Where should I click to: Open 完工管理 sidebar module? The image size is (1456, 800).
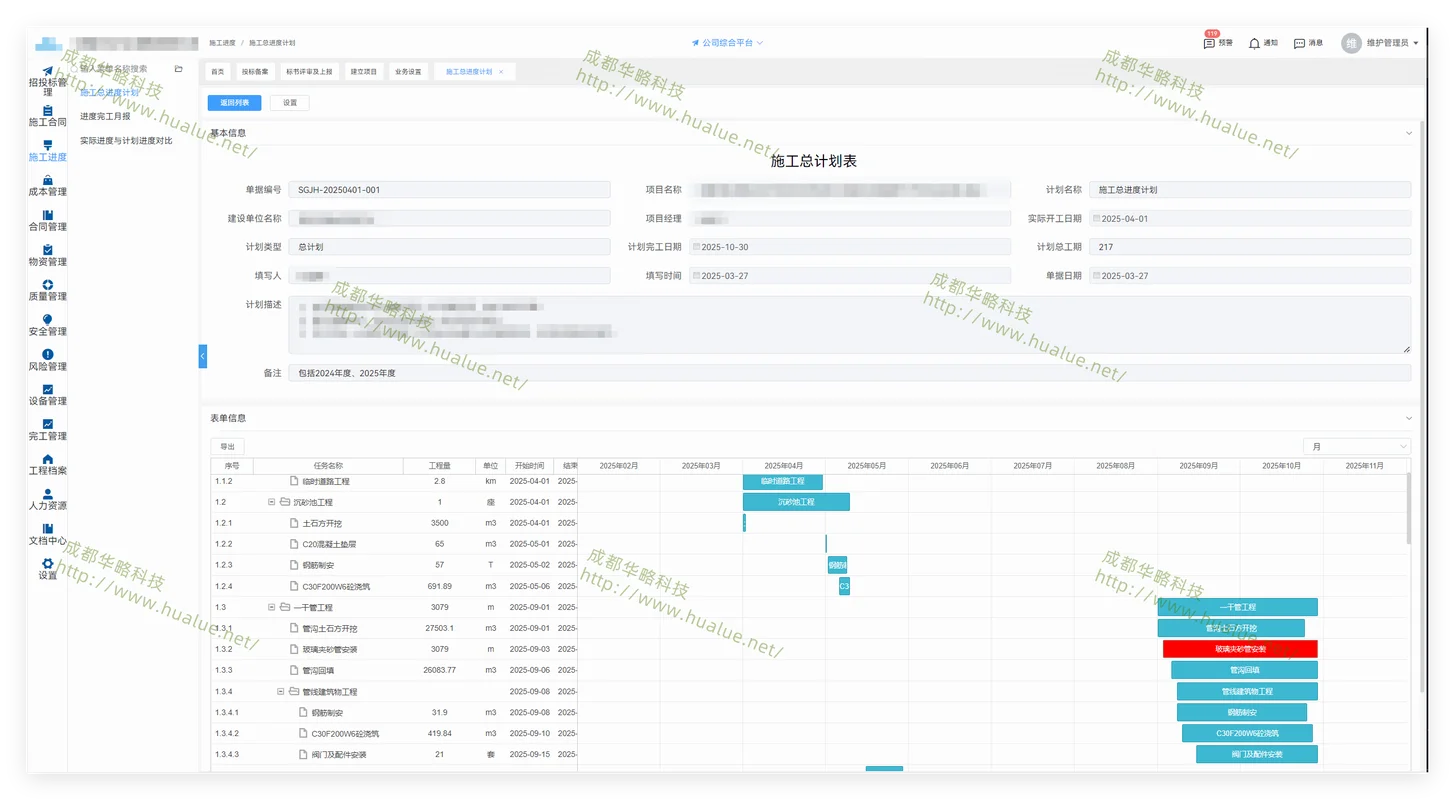point(47,431)
